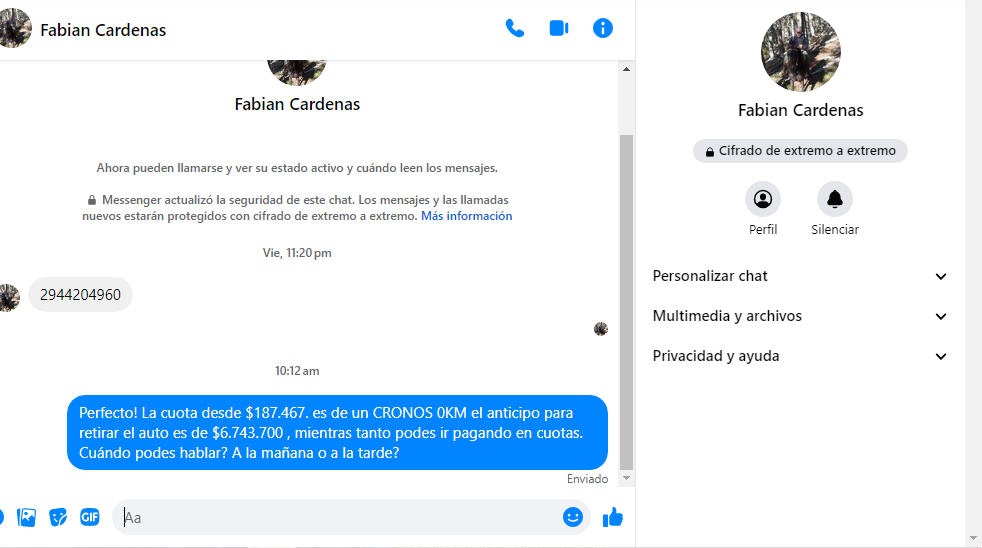The height and width of the screenshot is (548, 982).
Task: Expand Multimedia y archivos section
Action: tap(800, 316)
